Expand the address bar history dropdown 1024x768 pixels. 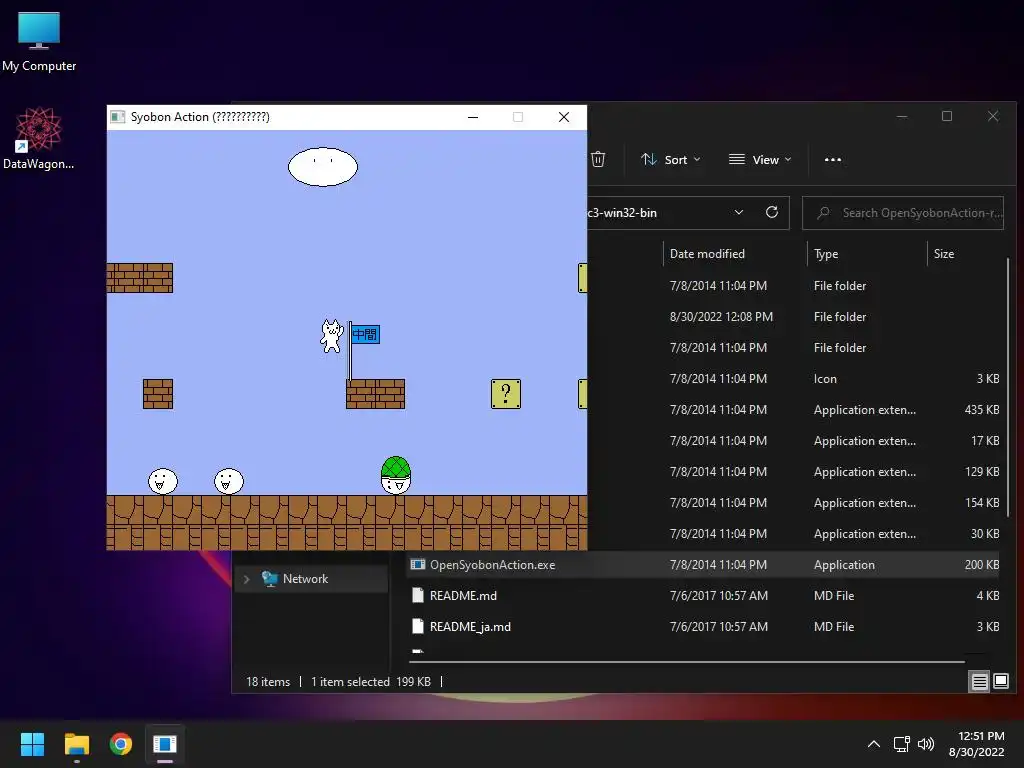coord(739,212)
